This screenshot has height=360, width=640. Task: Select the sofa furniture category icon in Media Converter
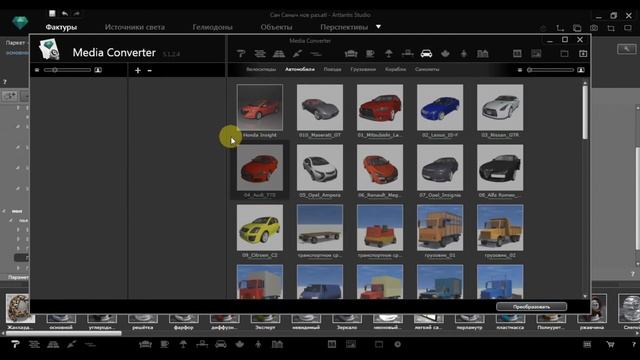pyautogui.click(x=351, y=53)
